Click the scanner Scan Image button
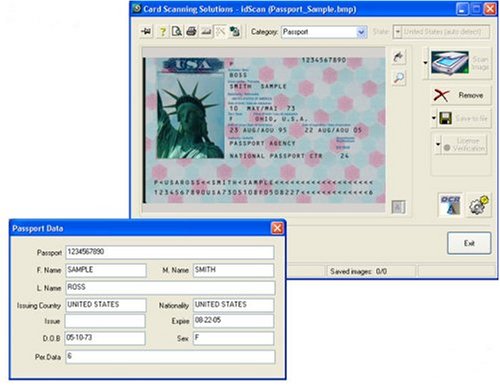The width and height of the screenshot is (500, 392). pyautogui.click(x=460, y=63)
